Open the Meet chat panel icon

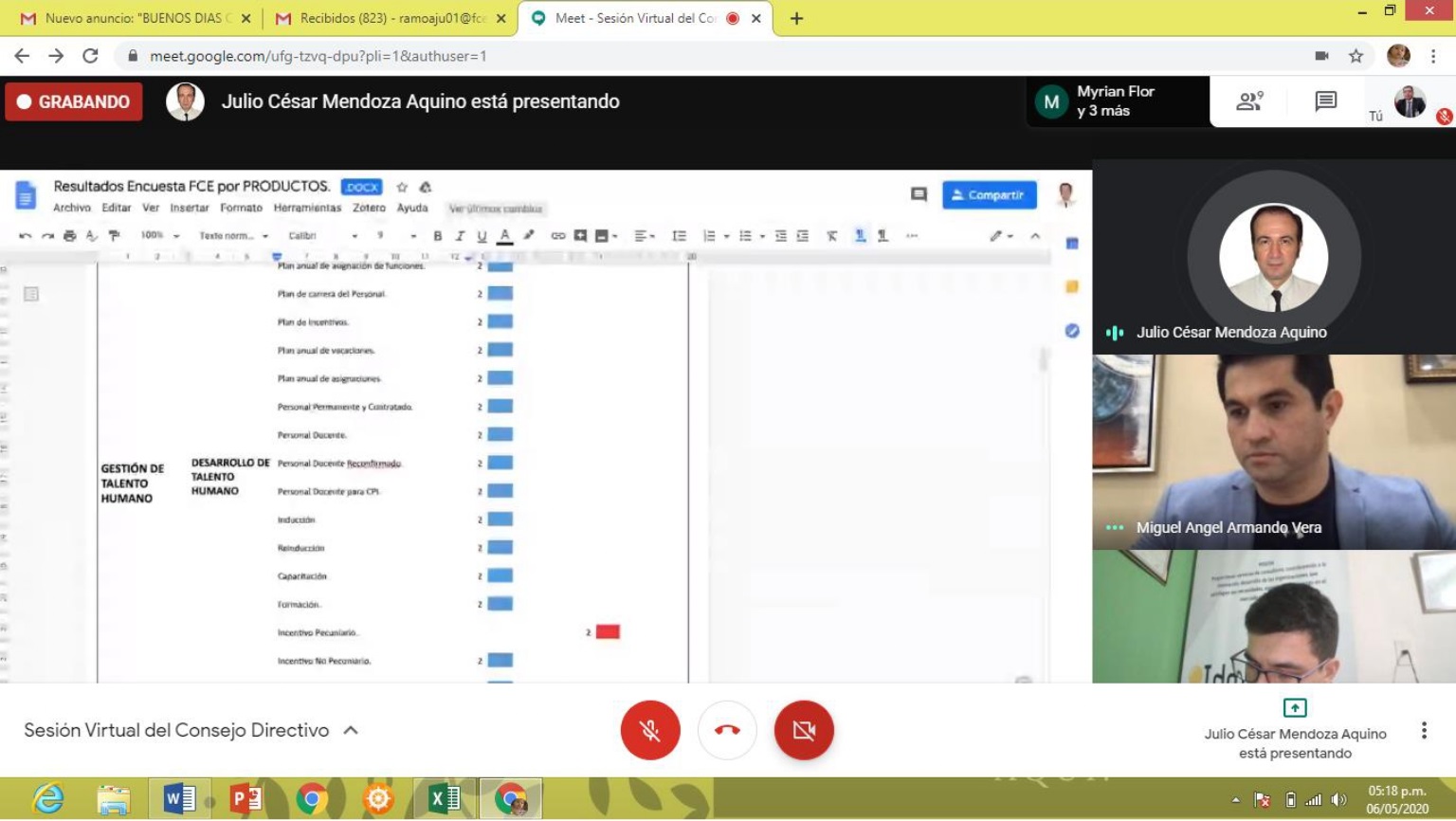pyautogui.click(x=1325, y=101)
